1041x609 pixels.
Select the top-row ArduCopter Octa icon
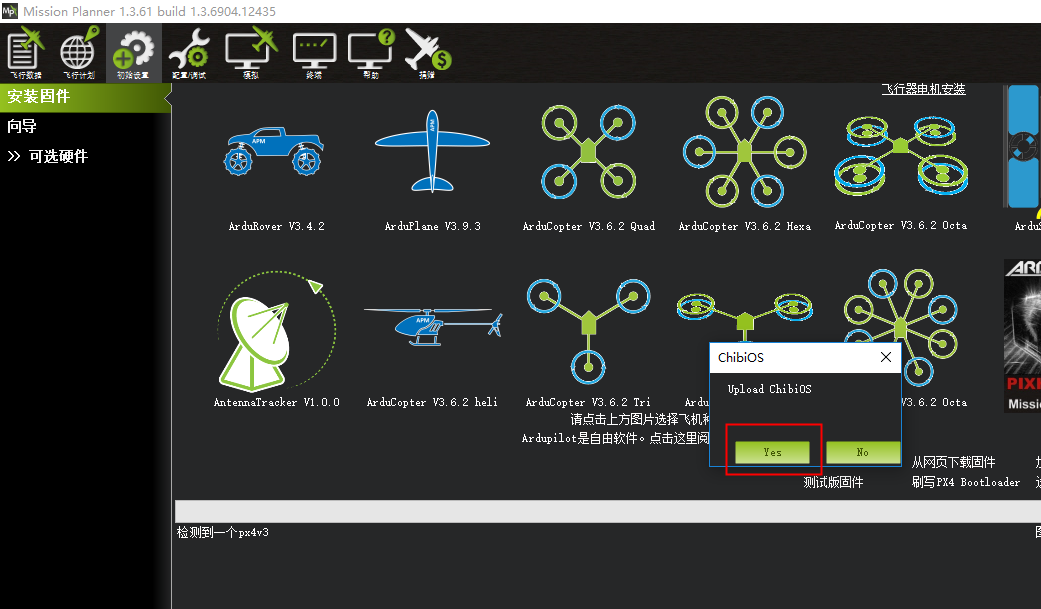pos(901,154)
